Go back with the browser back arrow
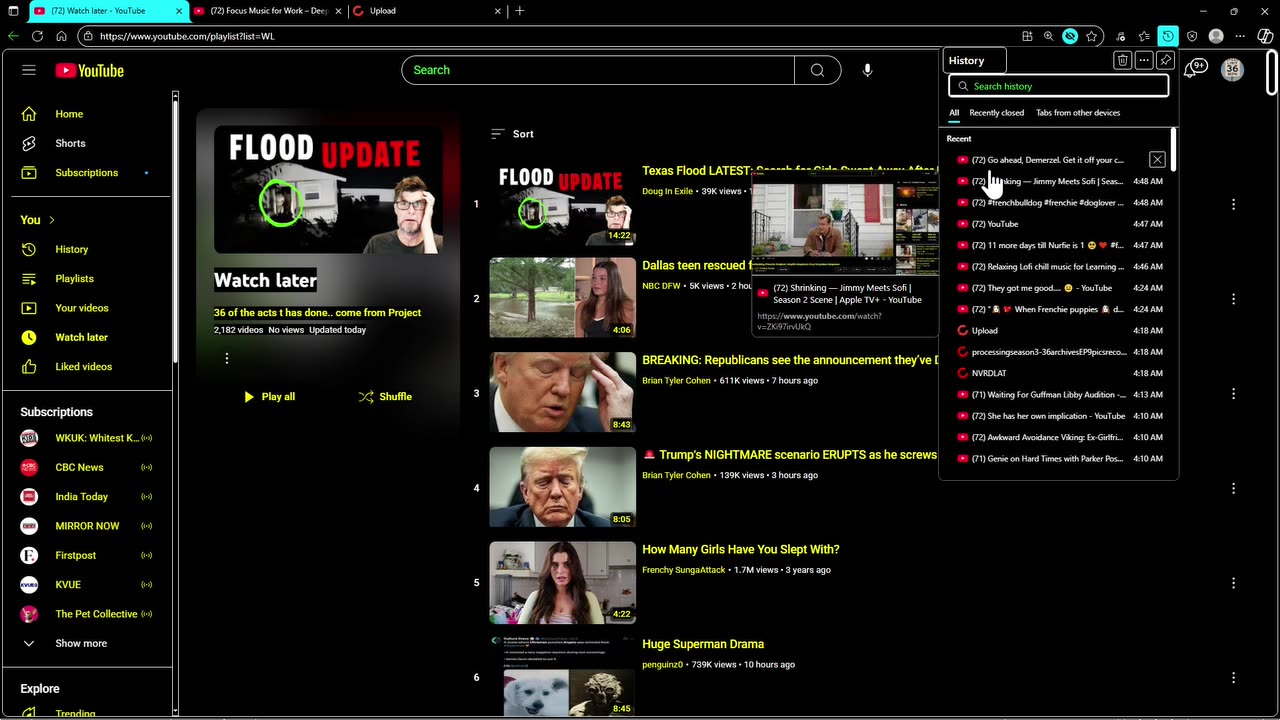 (x=13, y=36)
